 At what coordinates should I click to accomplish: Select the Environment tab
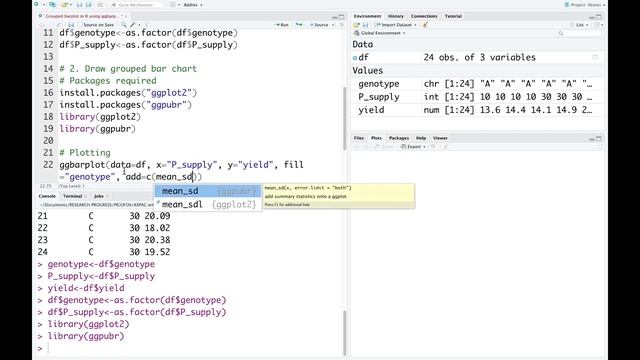tap(367, 16)
